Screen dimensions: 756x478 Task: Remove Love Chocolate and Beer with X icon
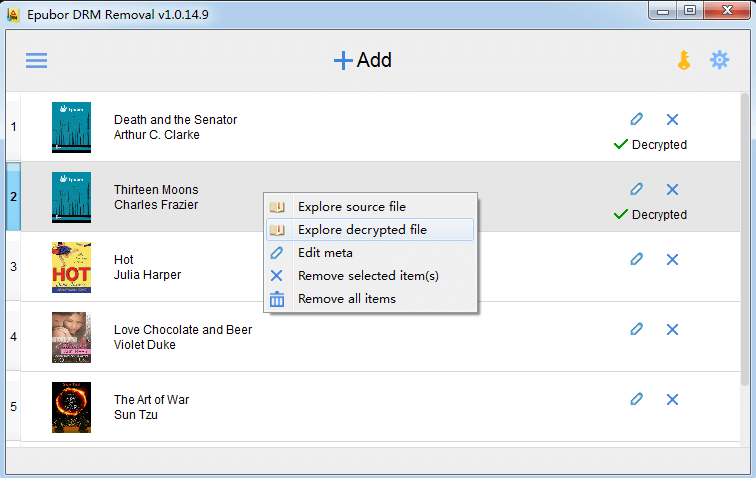[672, 329]
